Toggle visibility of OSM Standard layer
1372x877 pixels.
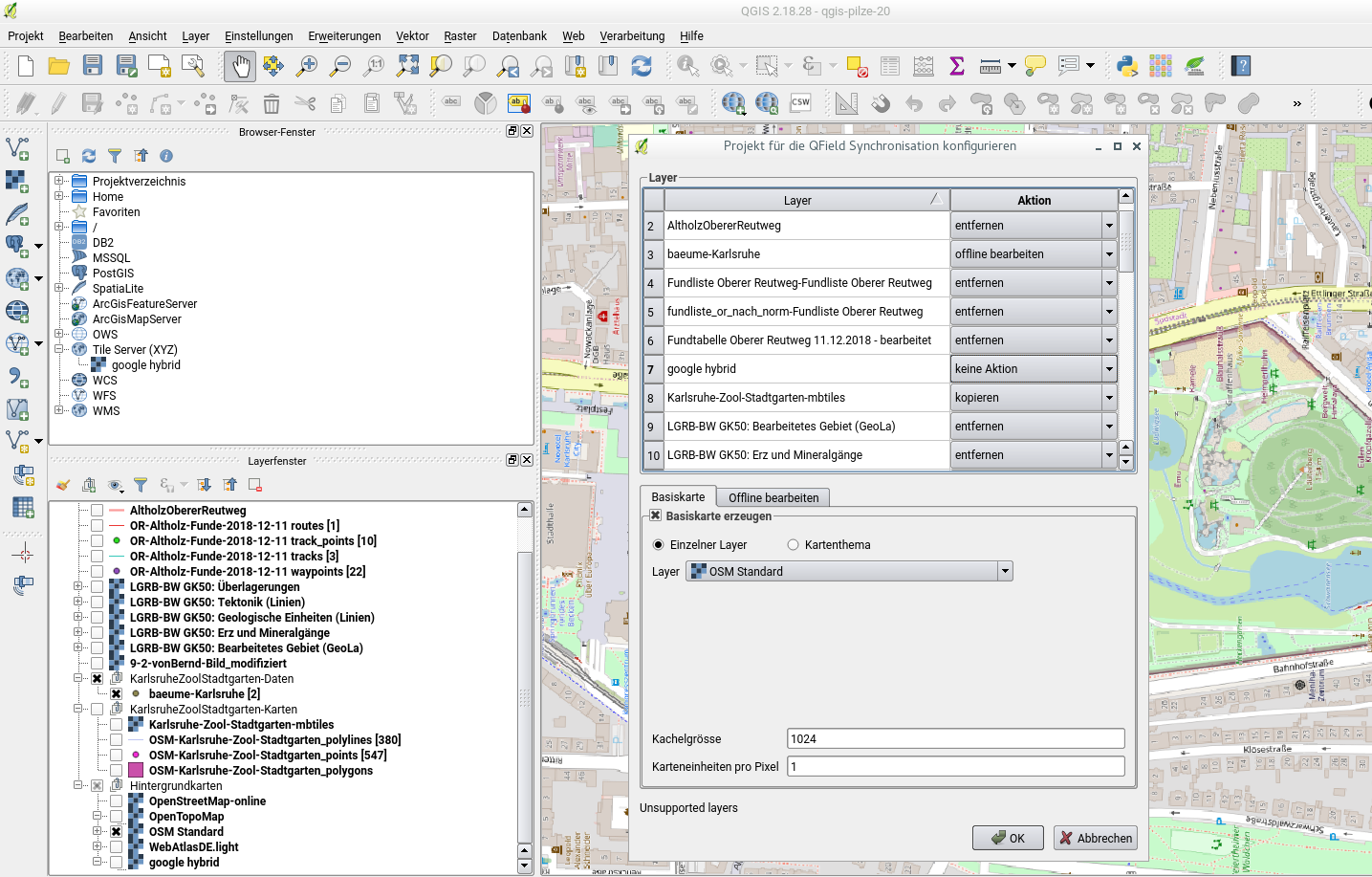[116, 832]
